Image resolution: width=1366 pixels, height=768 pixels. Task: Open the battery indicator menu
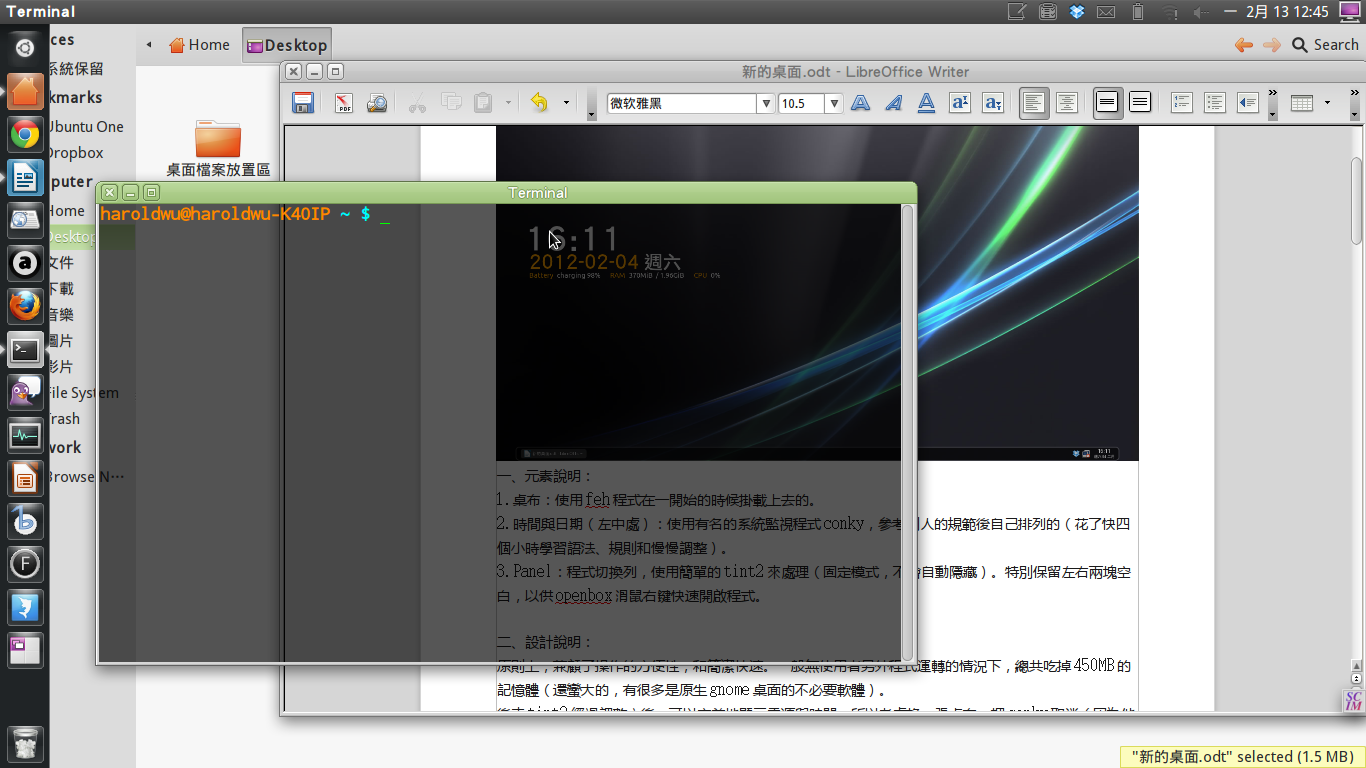pyautogui.click(x=1137, y=12)
